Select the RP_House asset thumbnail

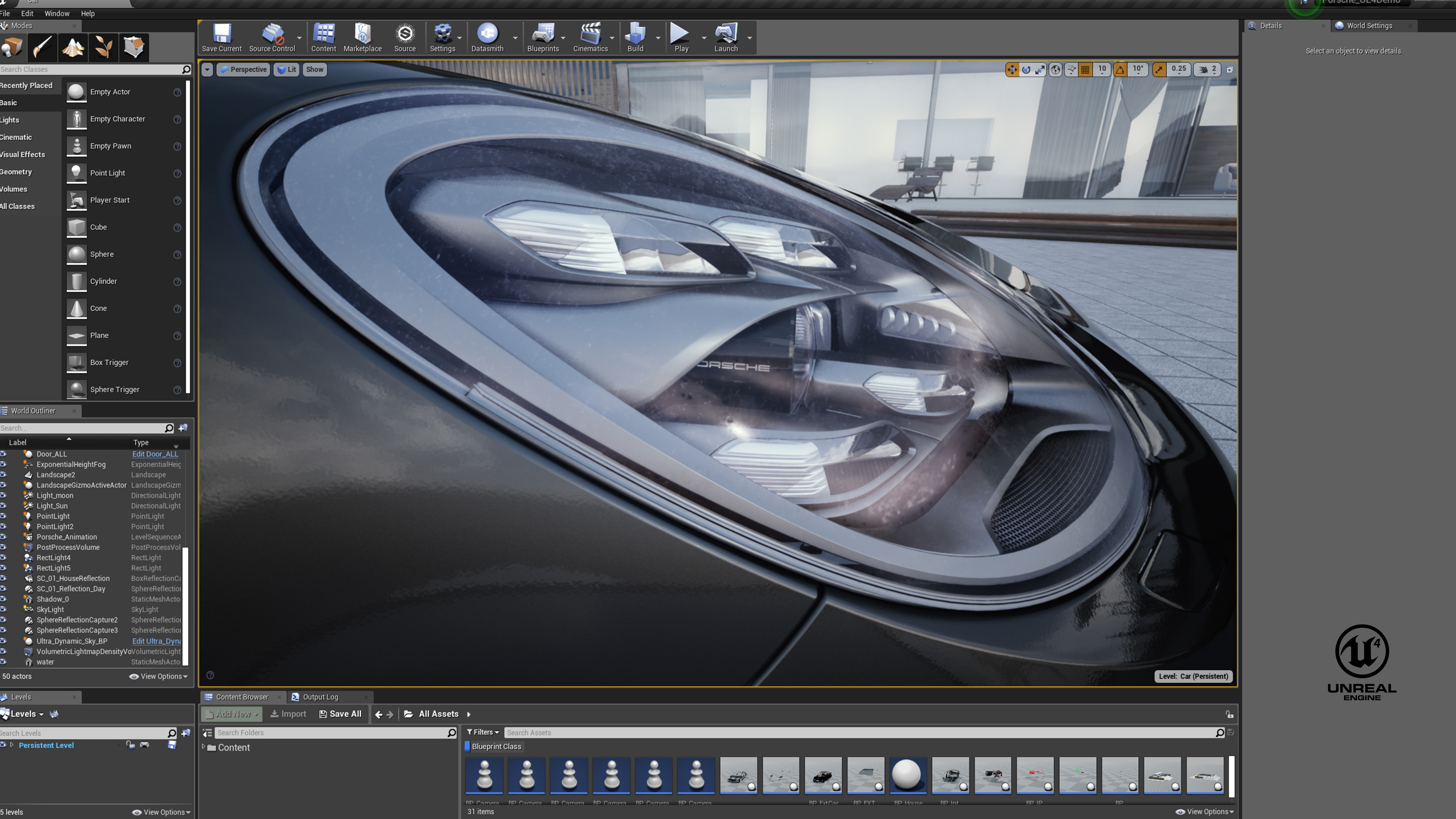tap(908, 776)
